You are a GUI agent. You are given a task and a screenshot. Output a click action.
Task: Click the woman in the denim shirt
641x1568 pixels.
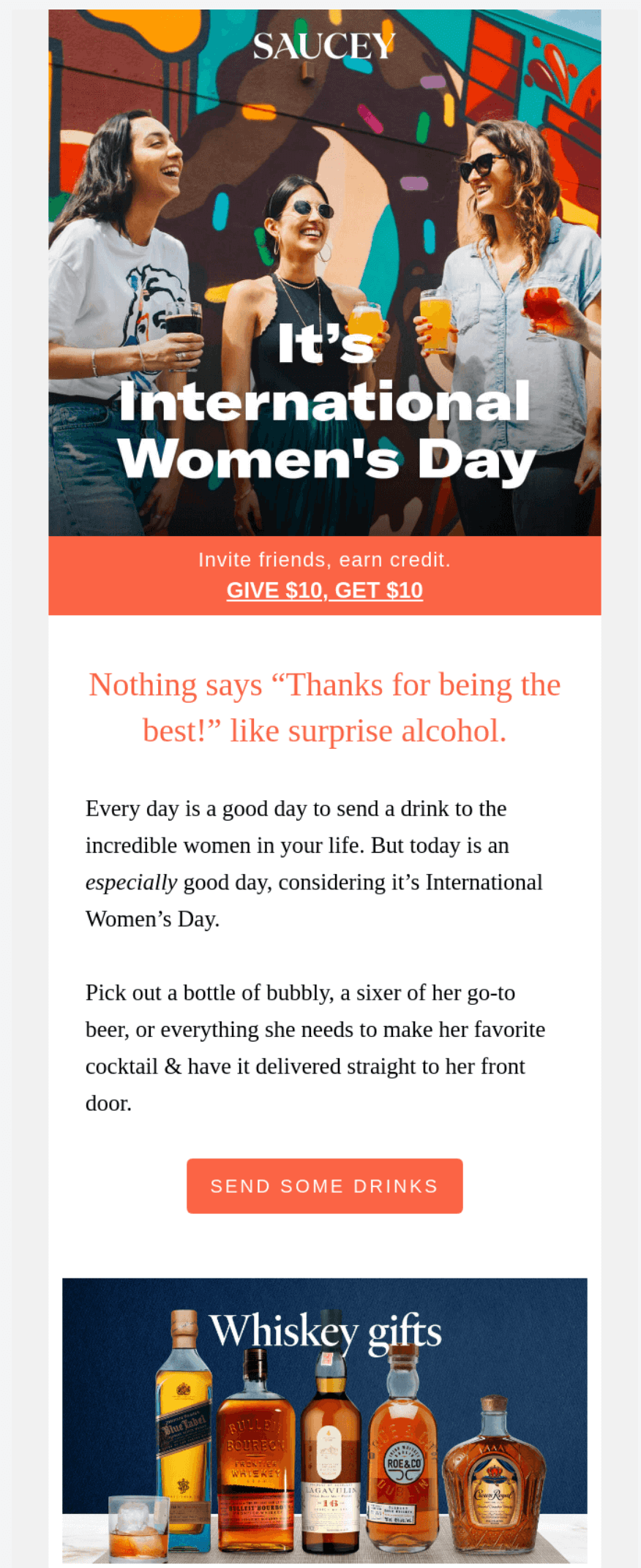512,293
